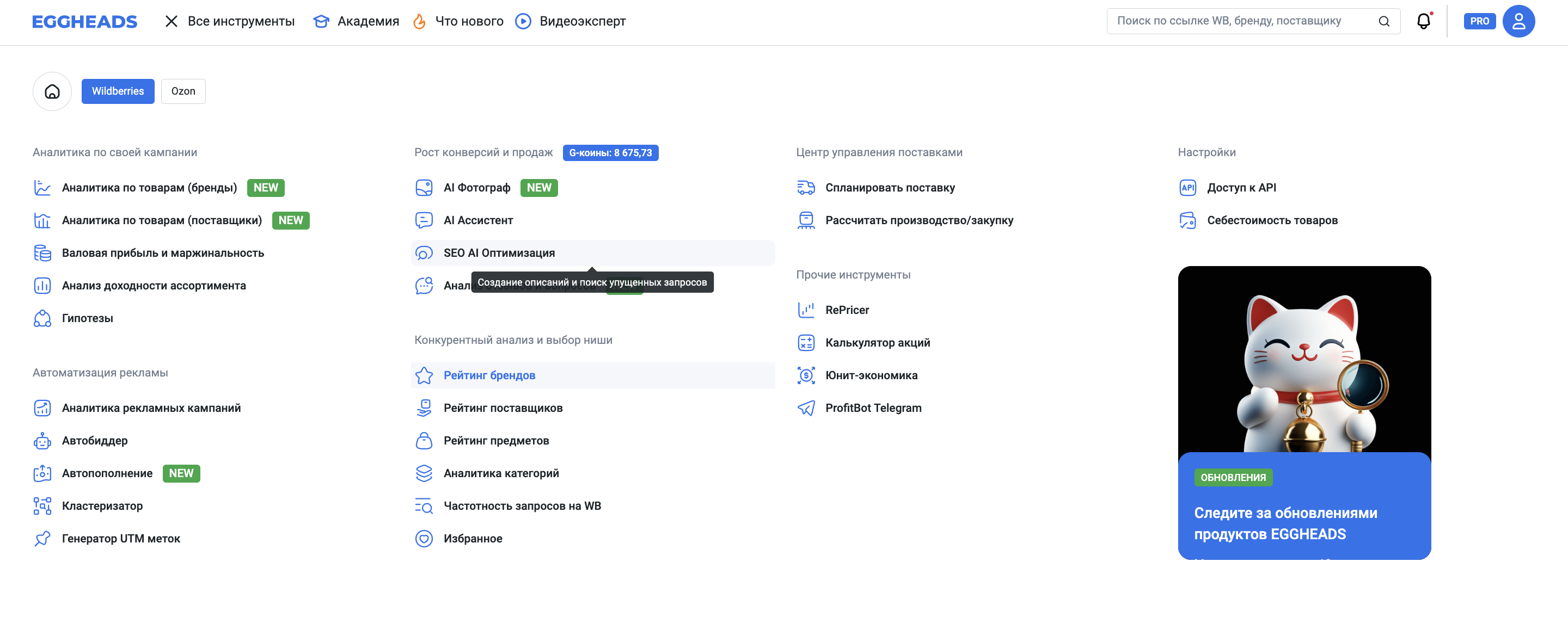Open Себестоимость товаров settings
This screenshot has height=617, width=1568.
(x=1272, y=220)
